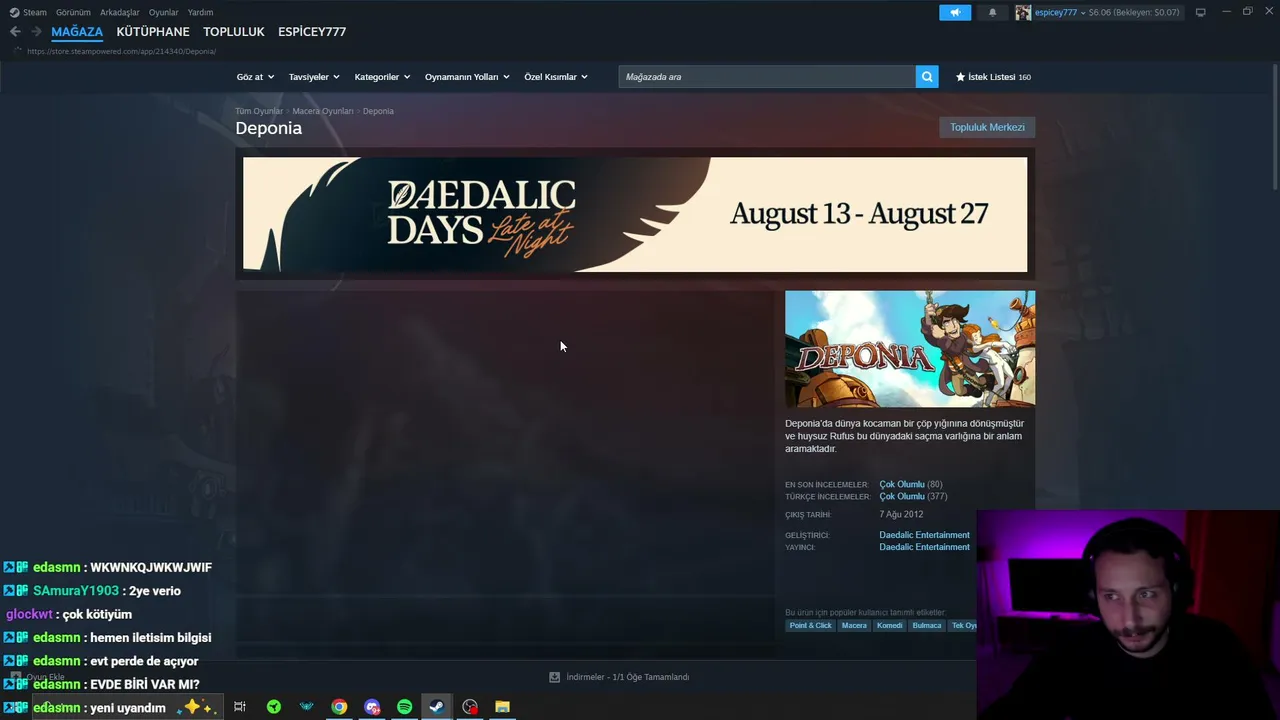Expand the Kategoriler dropdown
This screenshot has width=1280, height=720.
pyautogui.click(x=382, y=77)
